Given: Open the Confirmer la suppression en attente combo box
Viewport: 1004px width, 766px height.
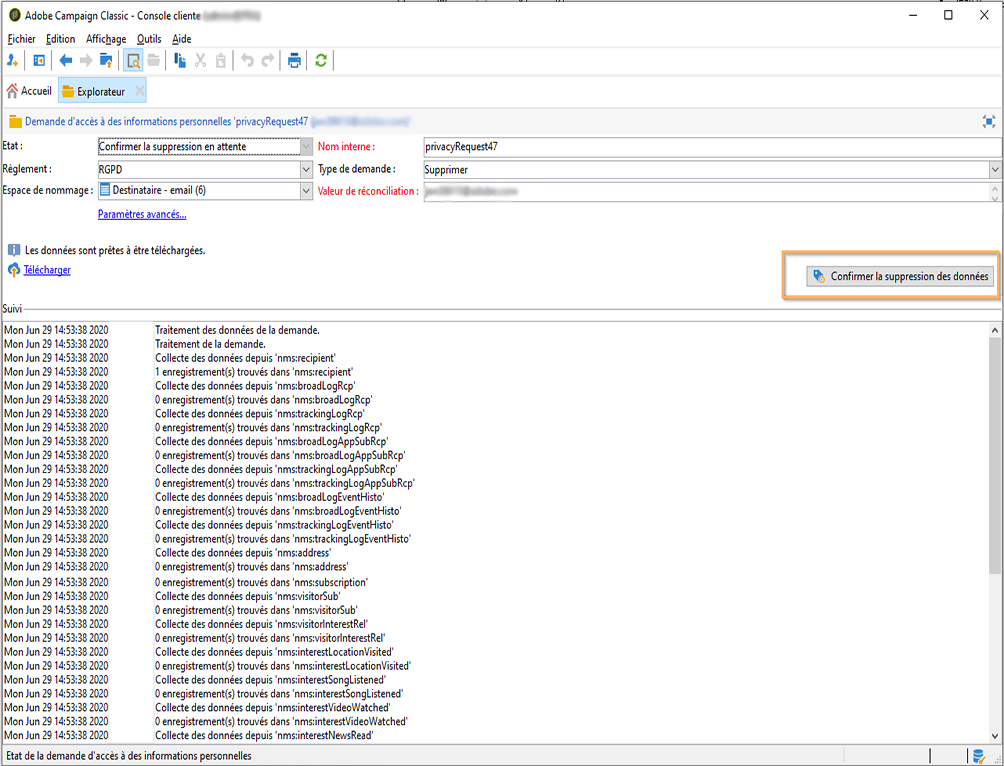Looking at the screenshot, I should tap(205, 147).
